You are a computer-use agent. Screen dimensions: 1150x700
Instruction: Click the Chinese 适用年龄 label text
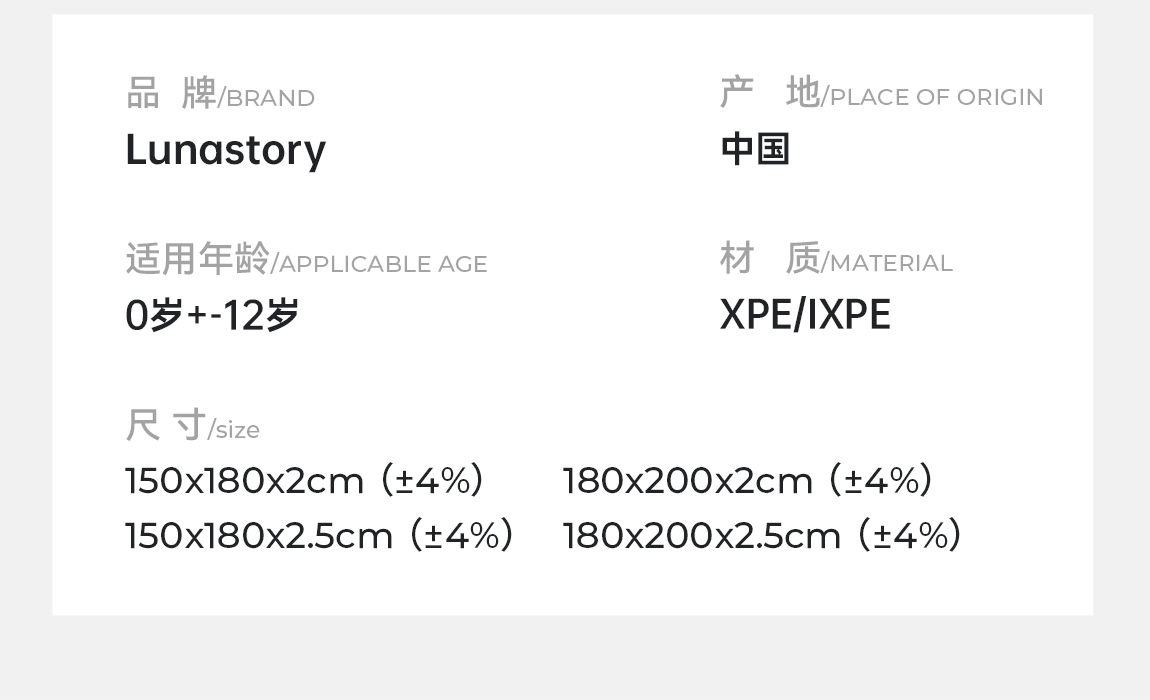pyautogui.click(x=197, y=259)
